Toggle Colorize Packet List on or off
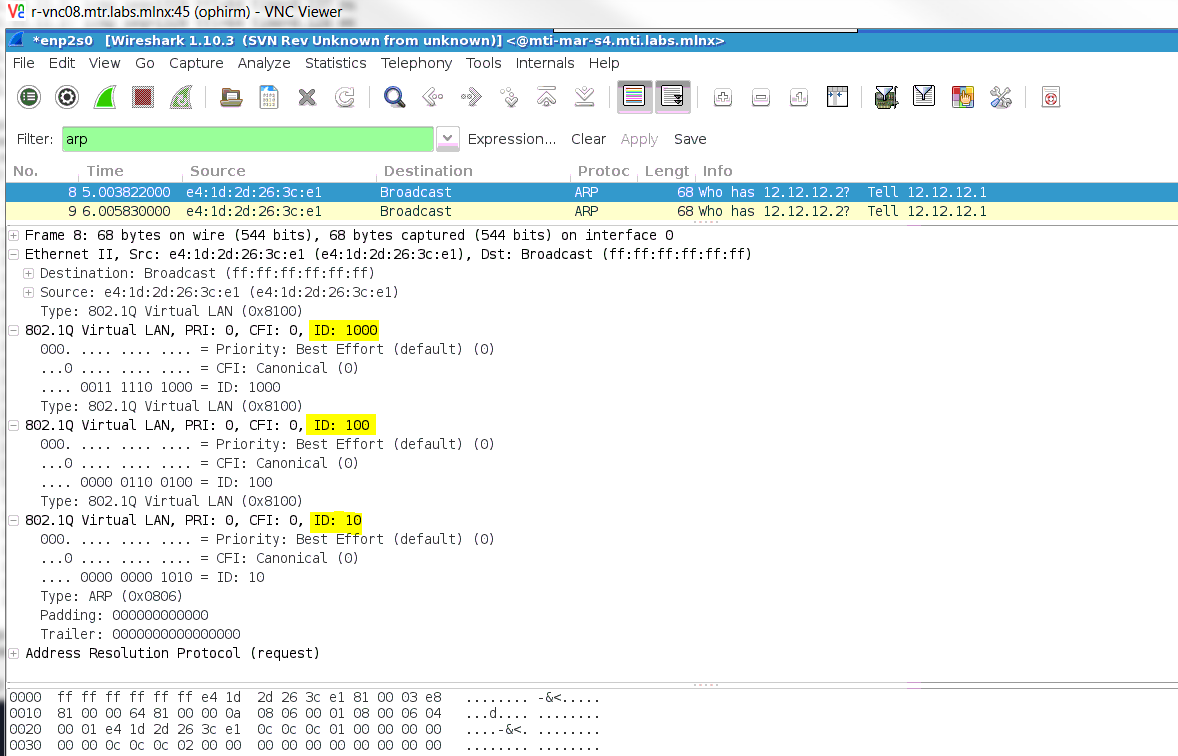 (634, 97)
